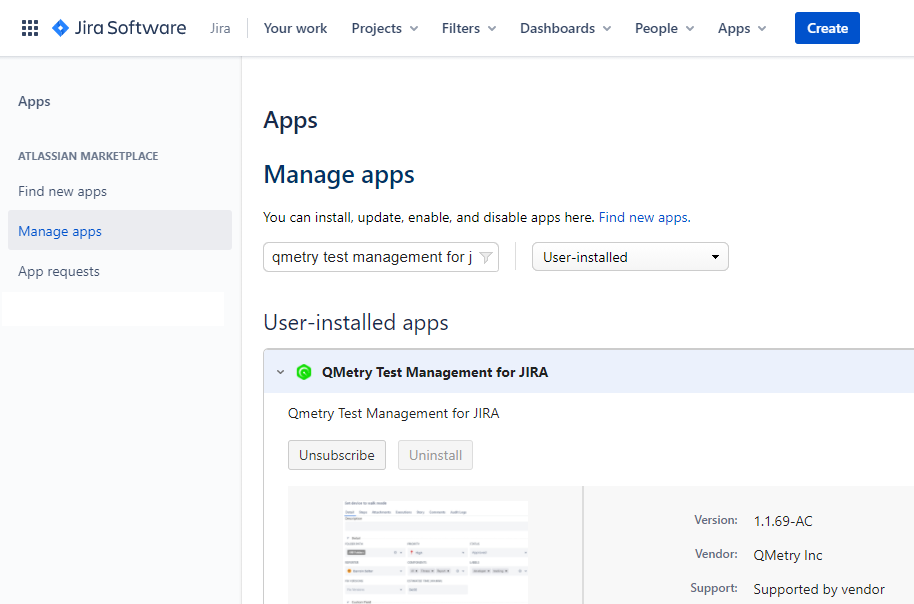Select "App requests" in the sidebar
Image resolution: width=914 pixels, height=604 pixels.
(59, 270)
